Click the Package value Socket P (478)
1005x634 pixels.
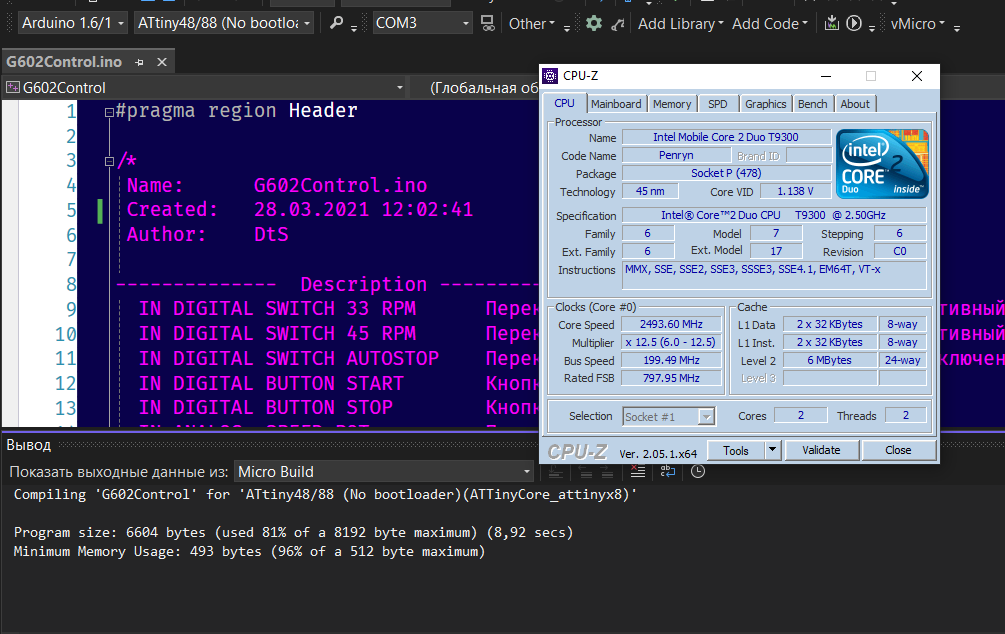click(726, 173)
